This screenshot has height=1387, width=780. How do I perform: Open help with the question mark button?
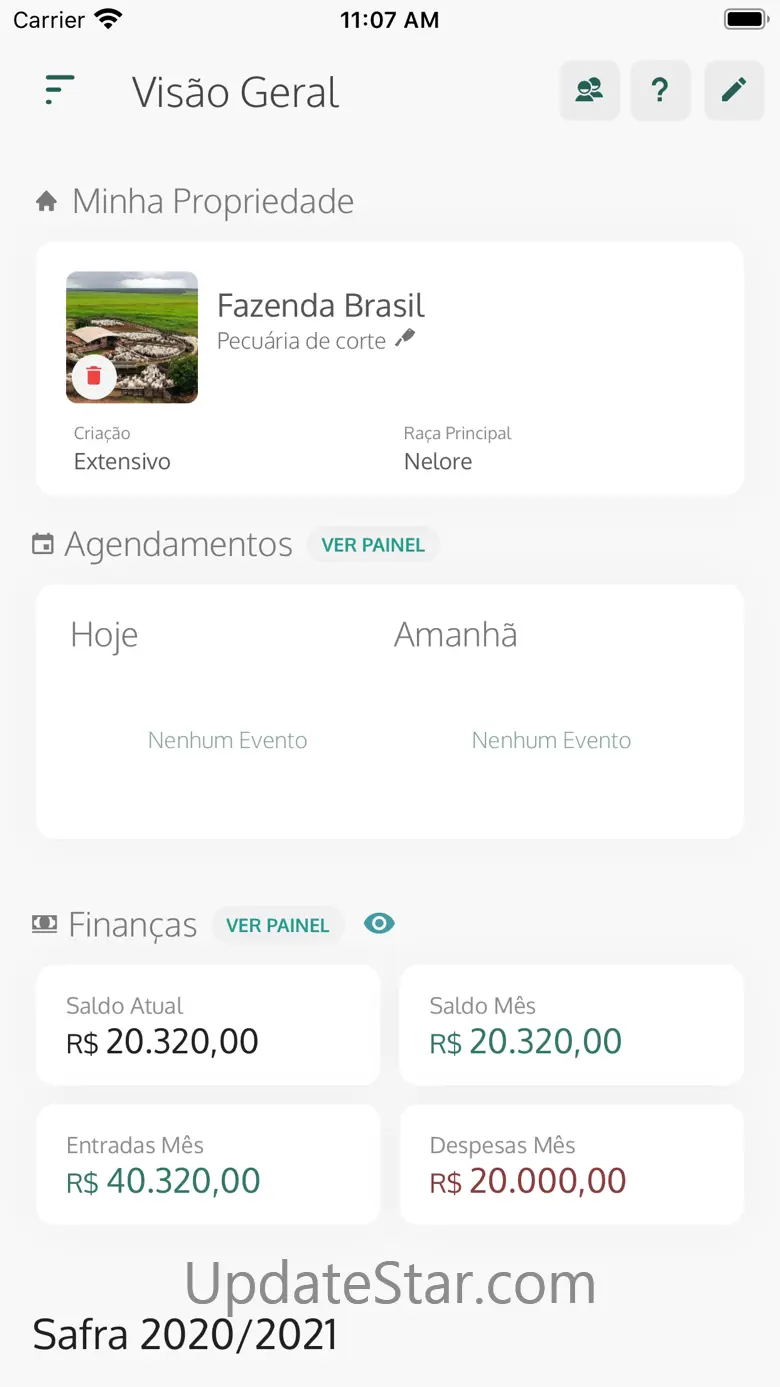[x=660, y=91]
